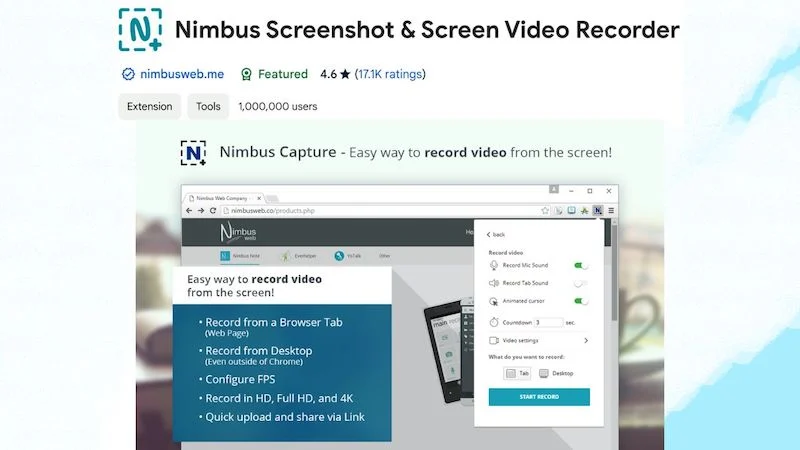This screenshot has width=800, height=450.
Task: Close the Nimbus Web Company browser tab
Action: [x=259, y=198]
